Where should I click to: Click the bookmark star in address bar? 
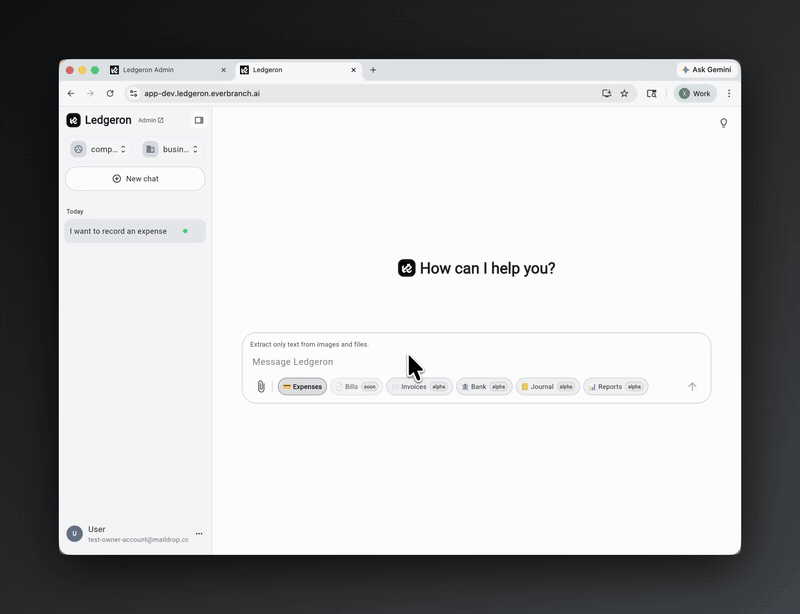[624, 93]
